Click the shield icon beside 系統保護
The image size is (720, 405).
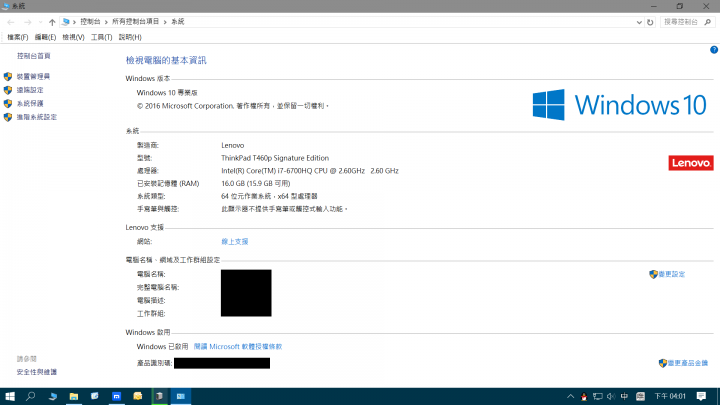8,104
